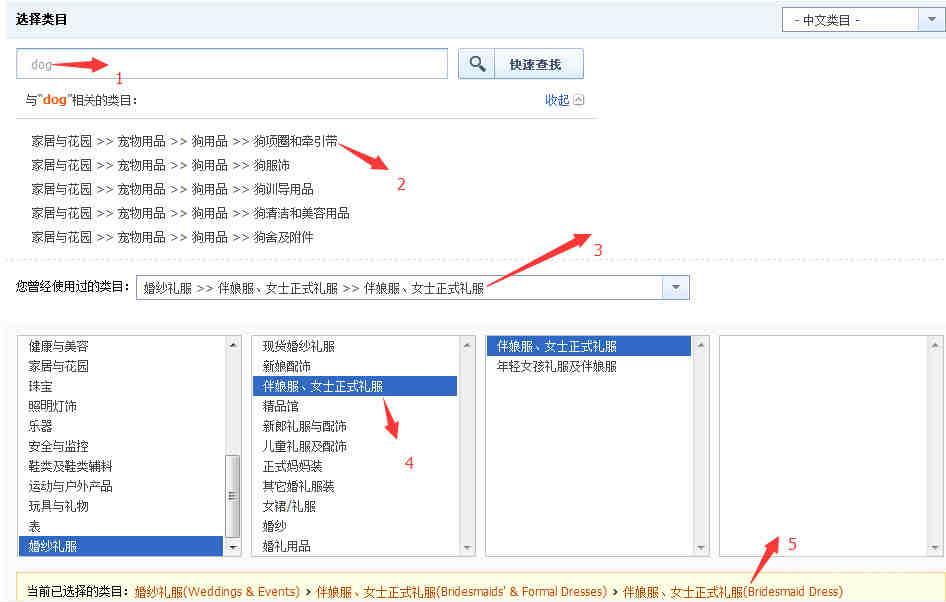Select 新娘配饰 subcategory
Viewport: 946px width, 602px height.
pos(355,366)
